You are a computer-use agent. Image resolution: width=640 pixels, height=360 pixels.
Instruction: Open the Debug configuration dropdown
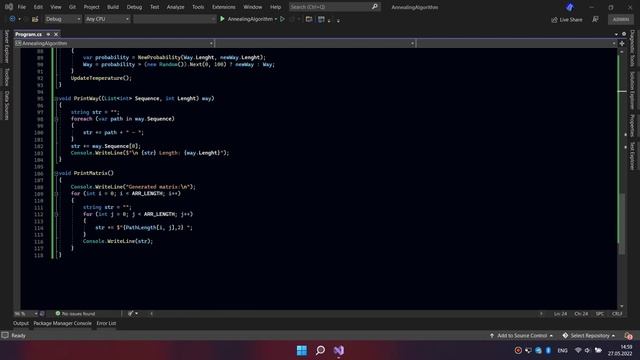click(63, 19)
